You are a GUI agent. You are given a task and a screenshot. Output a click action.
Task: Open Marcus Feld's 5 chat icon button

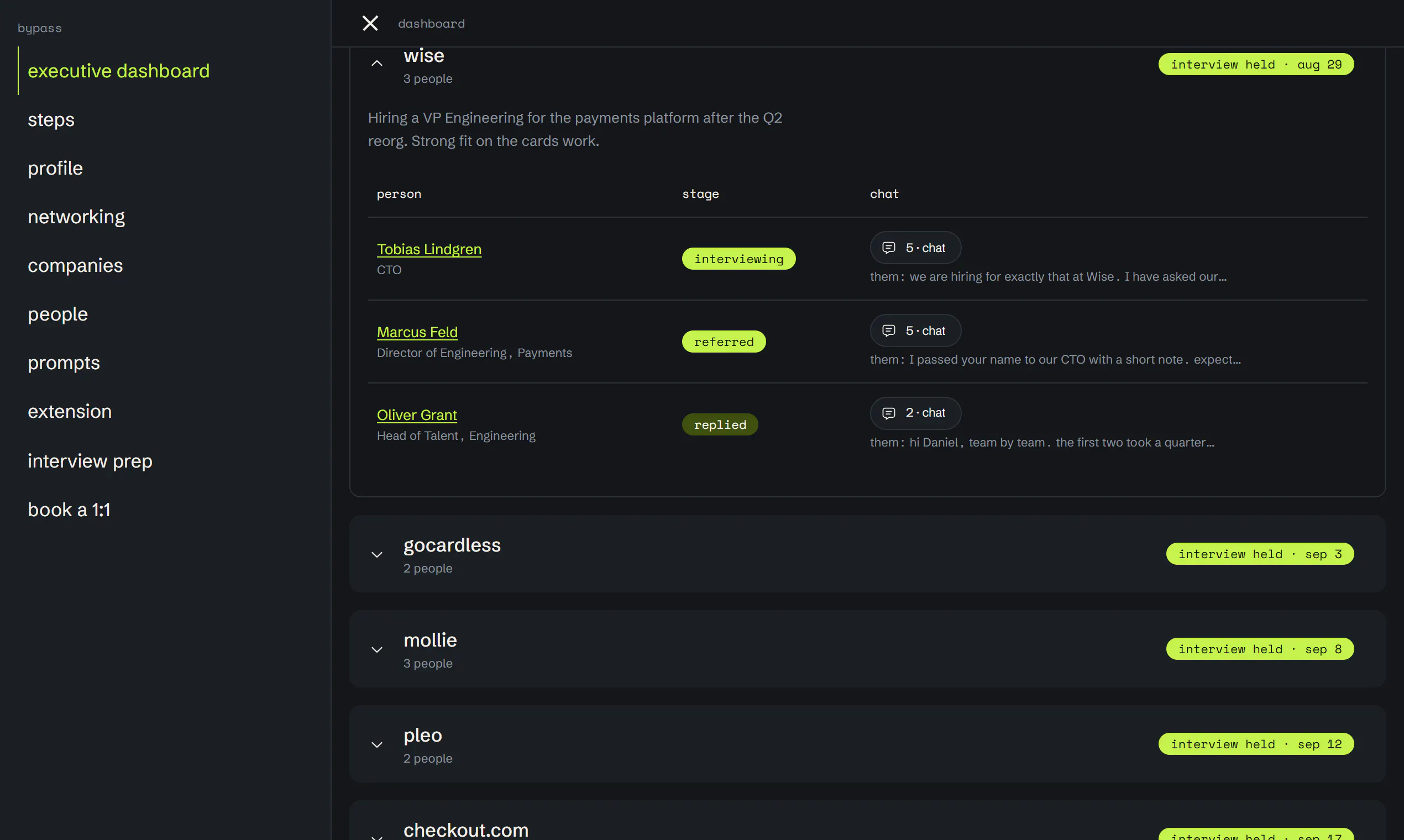915,330
